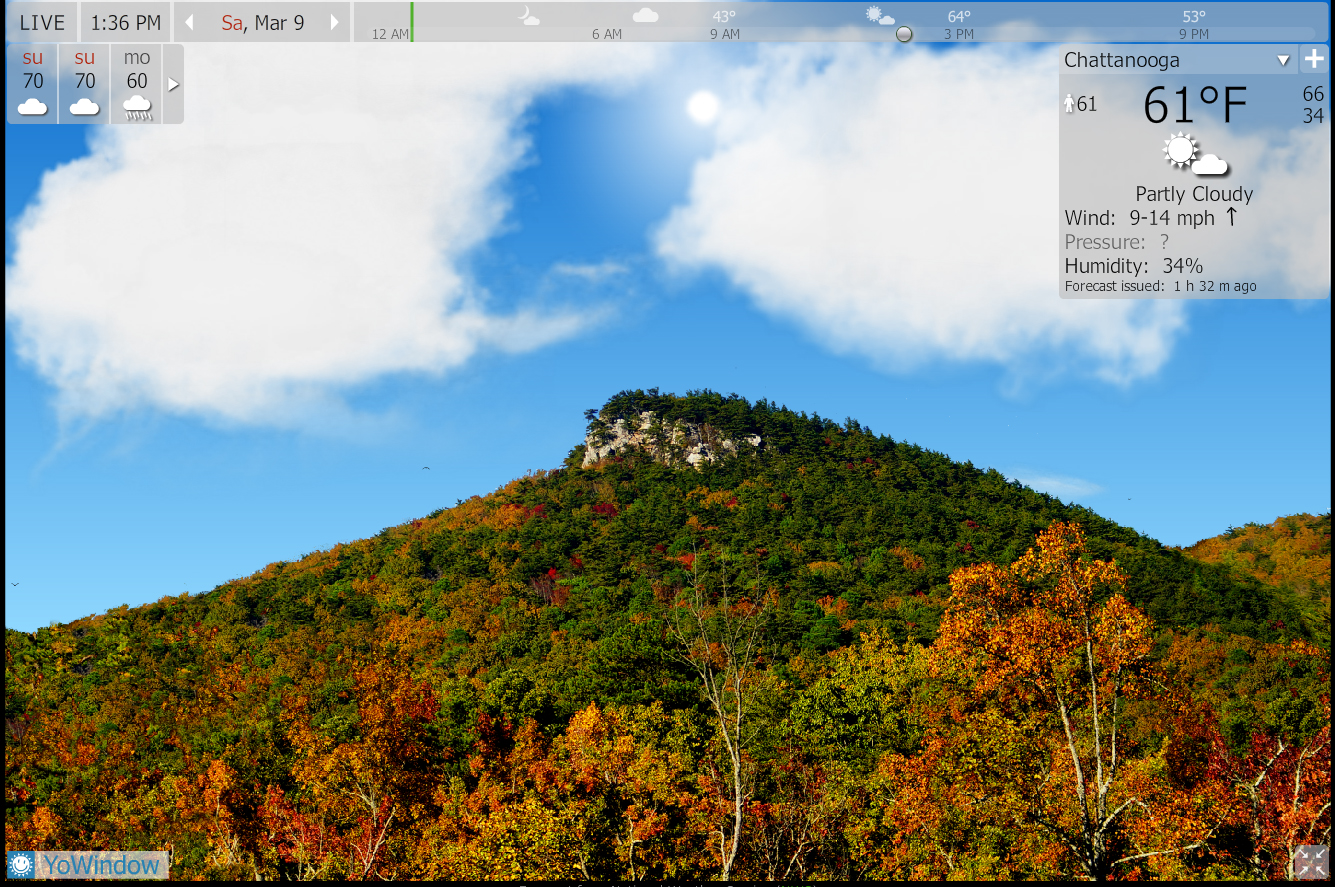Screen dimensions: 1335x887
Task: Select the Monday forecast tile showing 60
Action: click(137, 84)
